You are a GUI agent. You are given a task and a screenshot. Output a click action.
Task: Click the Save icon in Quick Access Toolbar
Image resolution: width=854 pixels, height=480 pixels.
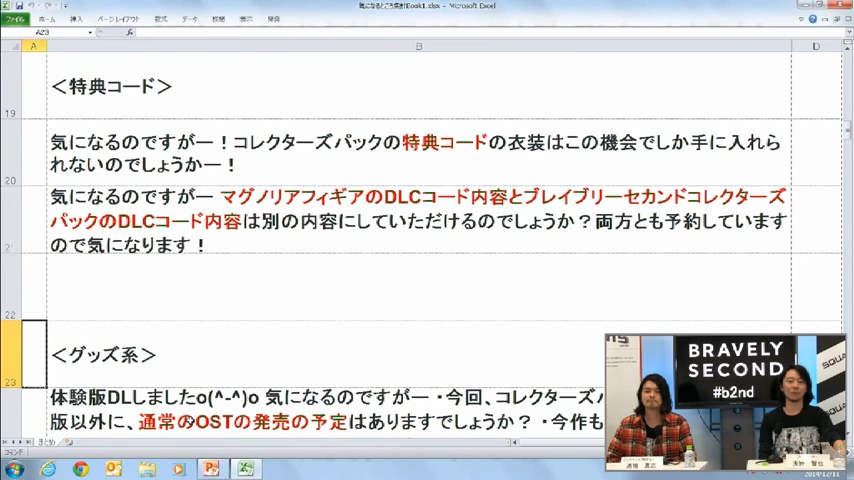(x=19, y=5)
